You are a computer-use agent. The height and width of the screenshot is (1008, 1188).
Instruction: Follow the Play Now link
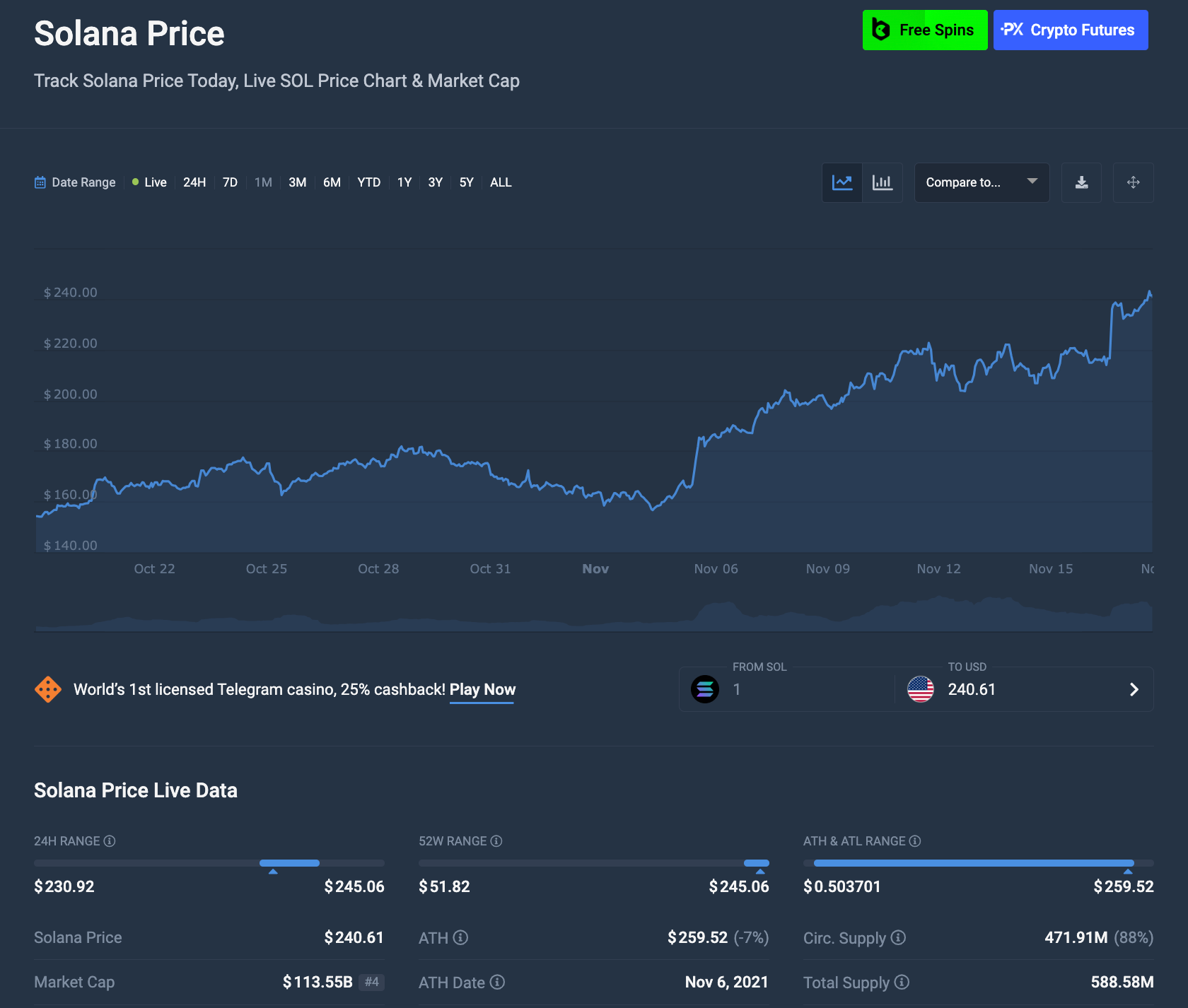(482, 689)
